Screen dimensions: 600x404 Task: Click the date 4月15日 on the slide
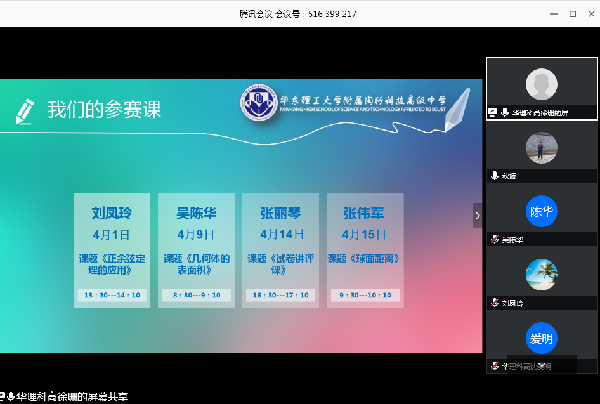(364, 234)
